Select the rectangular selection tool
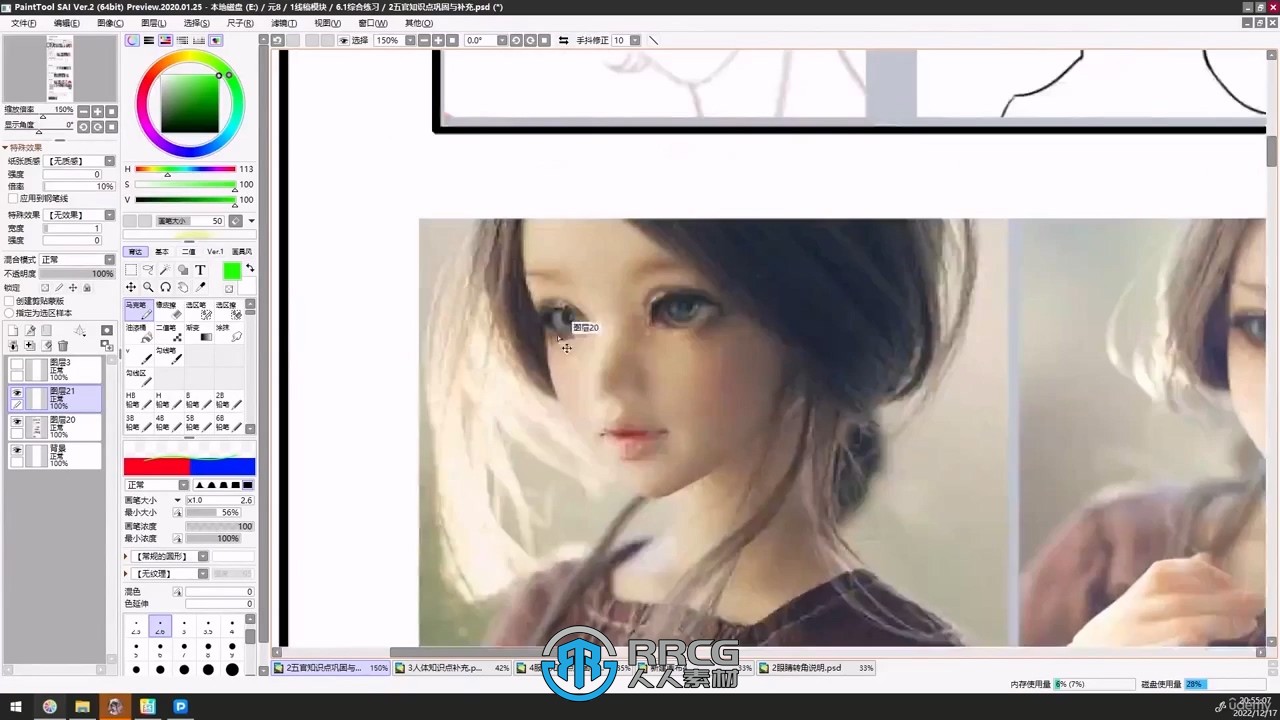Screen dimensions: 1280x720 coord(131,270)
